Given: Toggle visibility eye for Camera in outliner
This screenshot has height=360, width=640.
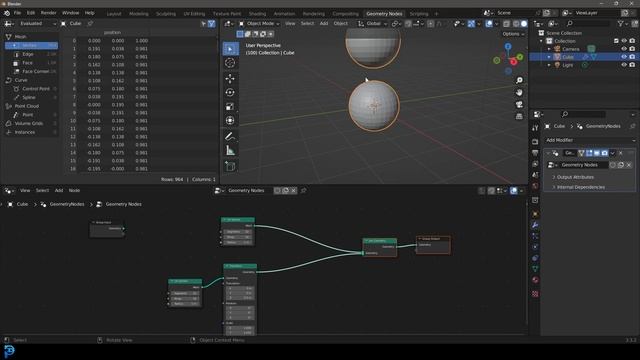Looking at the screenshot, I should [624, 49].
